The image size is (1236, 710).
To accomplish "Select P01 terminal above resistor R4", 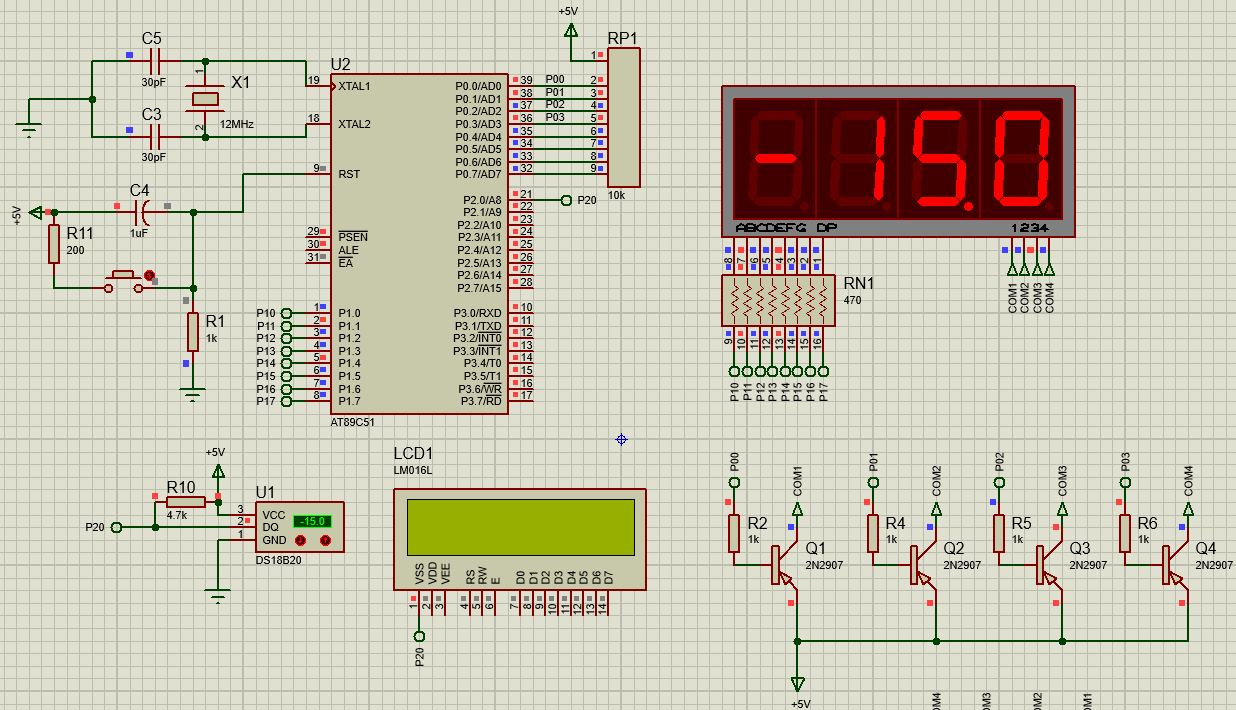I will 873,482.
